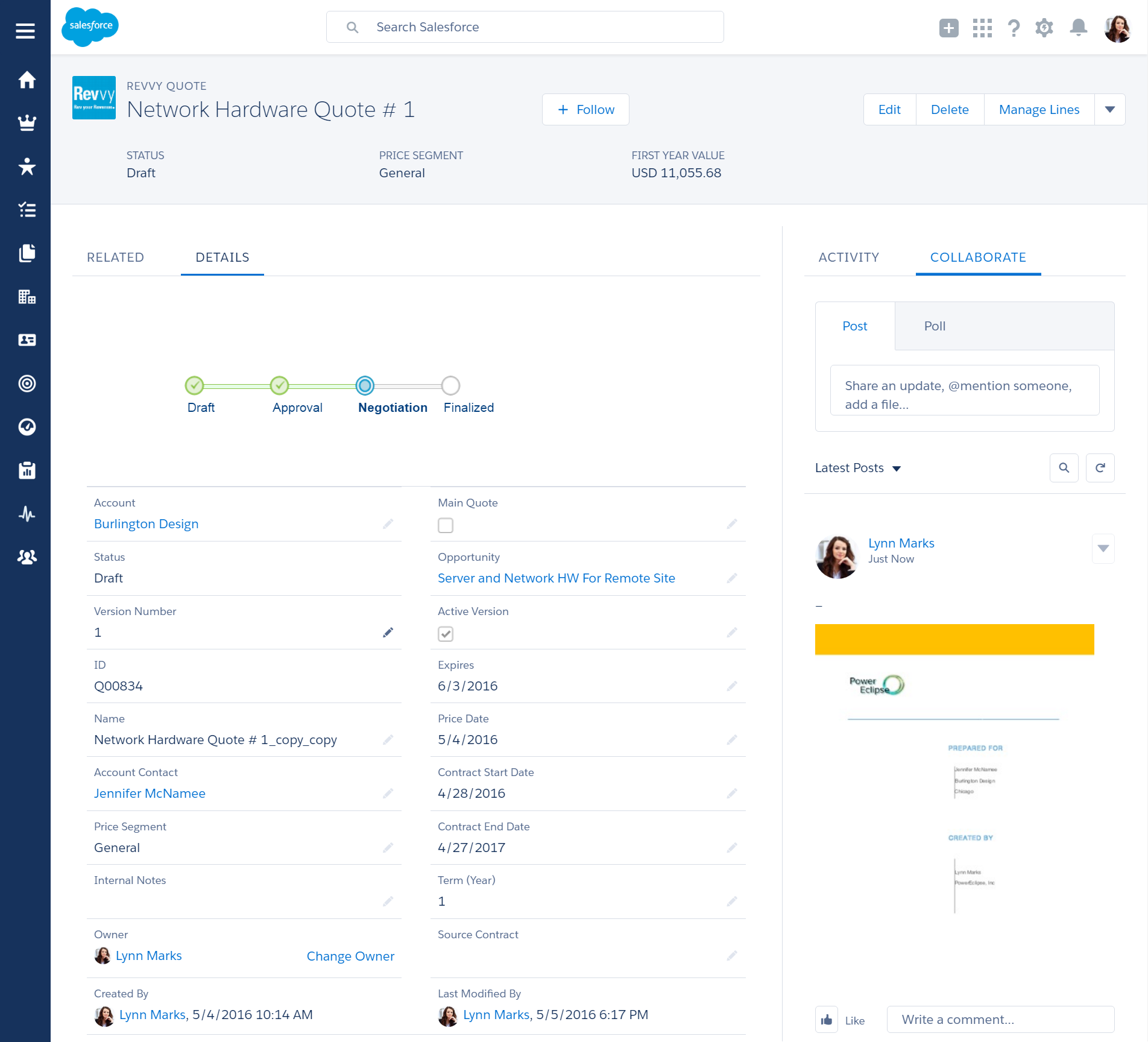Open Lynn Marks owner link
1148x1042 pixels.
[x=148, y=956]
